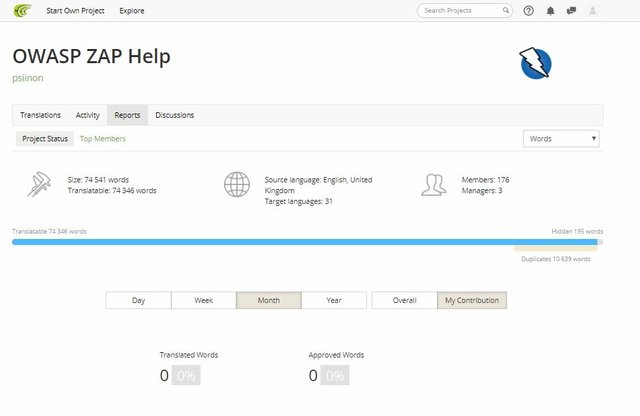This screenshot has height=416, width=640.
Task: Click 'Size: 74 541 words' text
Action: pyautogui.click(x=98, y=180)
